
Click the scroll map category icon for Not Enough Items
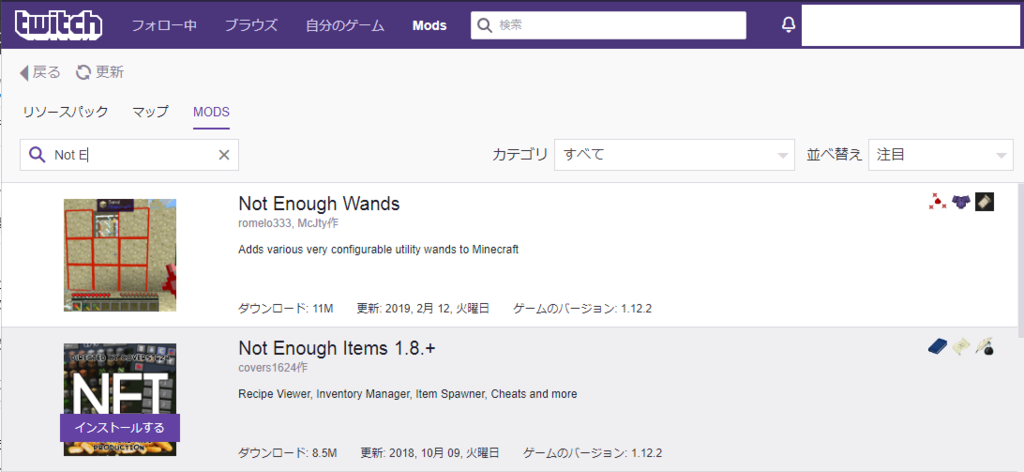[961, 347]
